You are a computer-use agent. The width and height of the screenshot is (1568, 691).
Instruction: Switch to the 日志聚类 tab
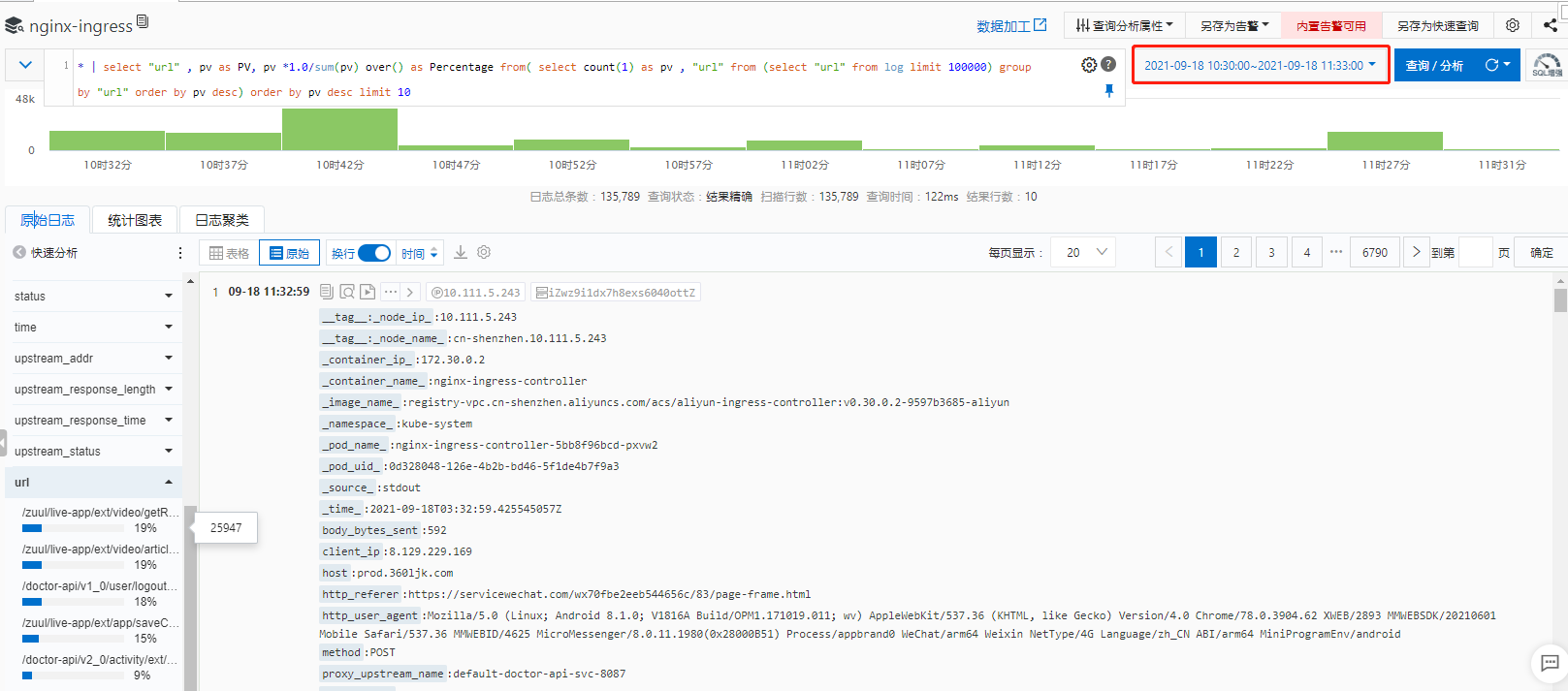point(222,220)
